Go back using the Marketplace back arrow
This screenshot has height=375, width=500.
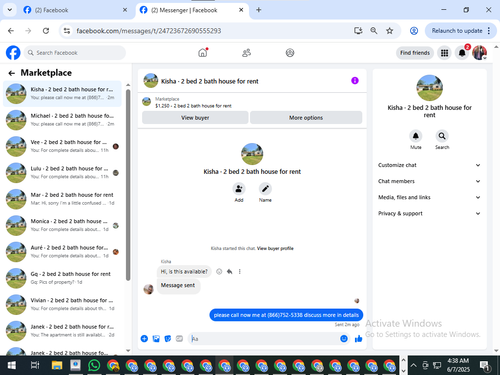(x=12, y=73)
